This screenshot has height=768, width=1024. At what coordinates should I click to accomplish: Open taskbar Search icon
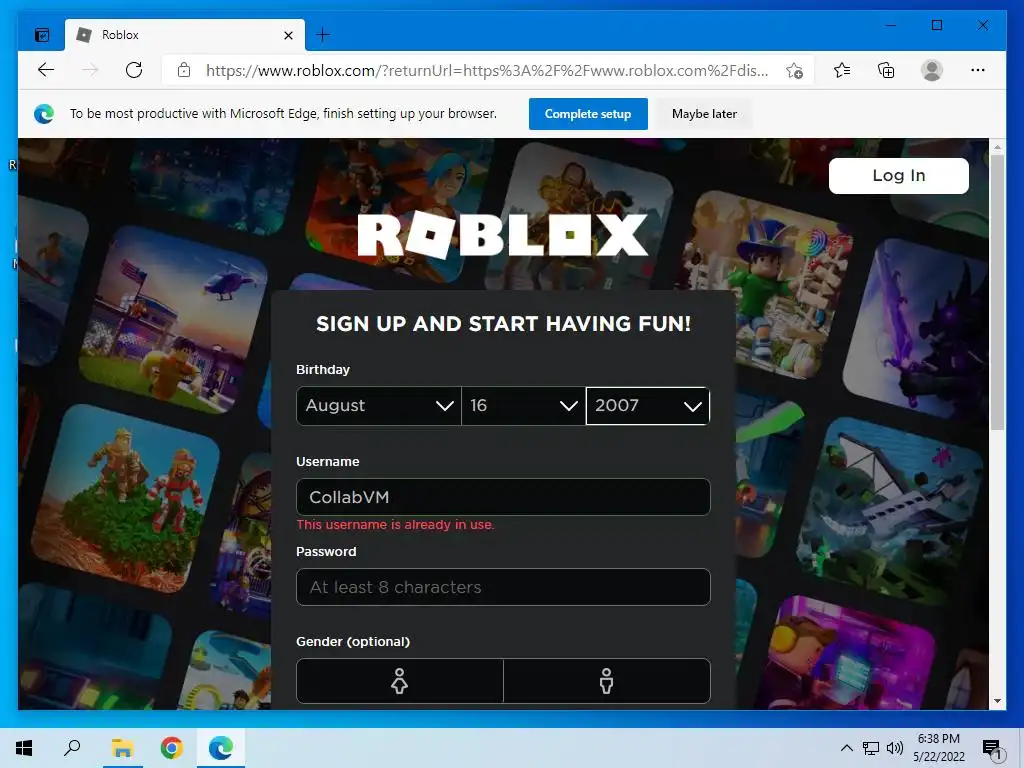click(72, 748)
